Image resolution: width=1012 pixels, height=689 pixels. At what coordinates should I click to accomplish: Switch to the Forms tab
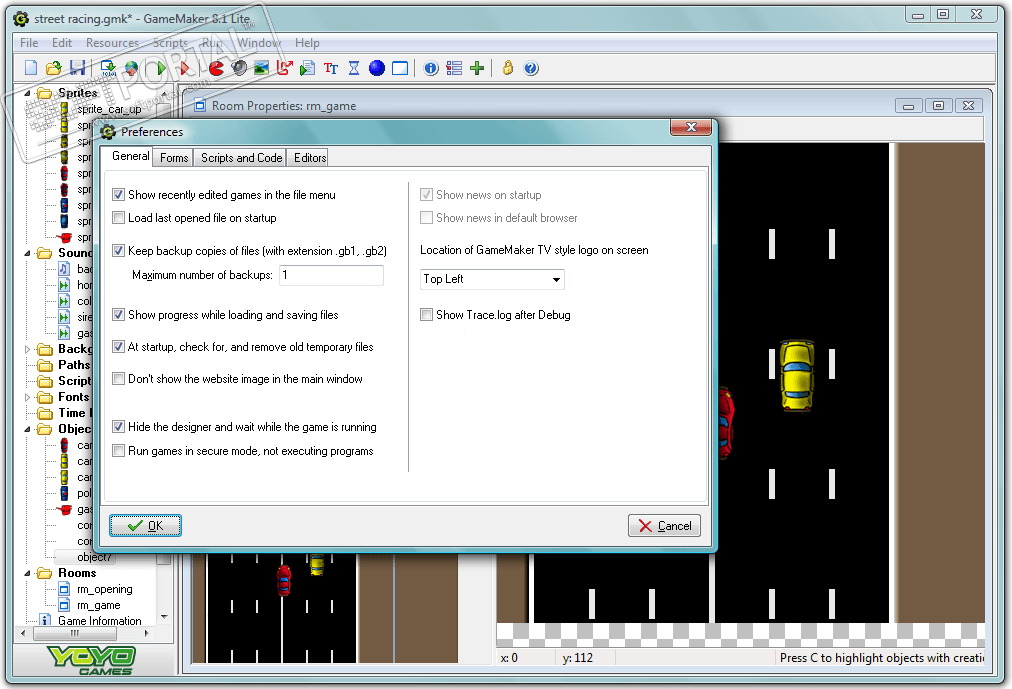[174, 157]
